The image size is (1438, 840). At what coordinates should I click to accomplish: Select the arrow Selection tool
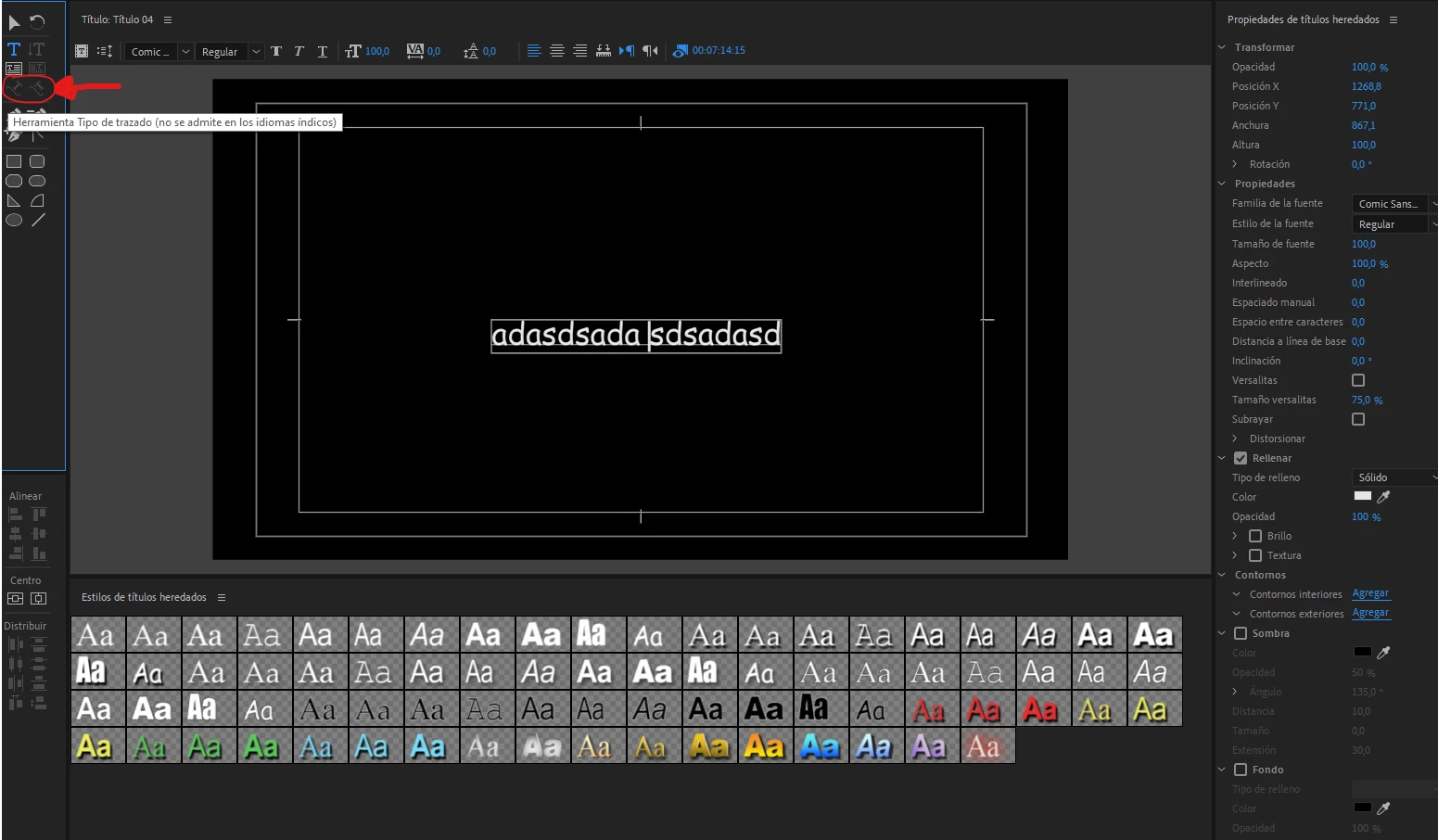(14, 22)
